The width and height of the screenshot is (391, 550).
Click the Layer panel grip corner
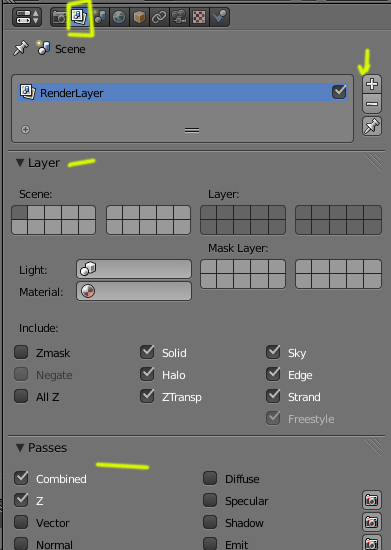pyautogui.click(x=373, y=162)
